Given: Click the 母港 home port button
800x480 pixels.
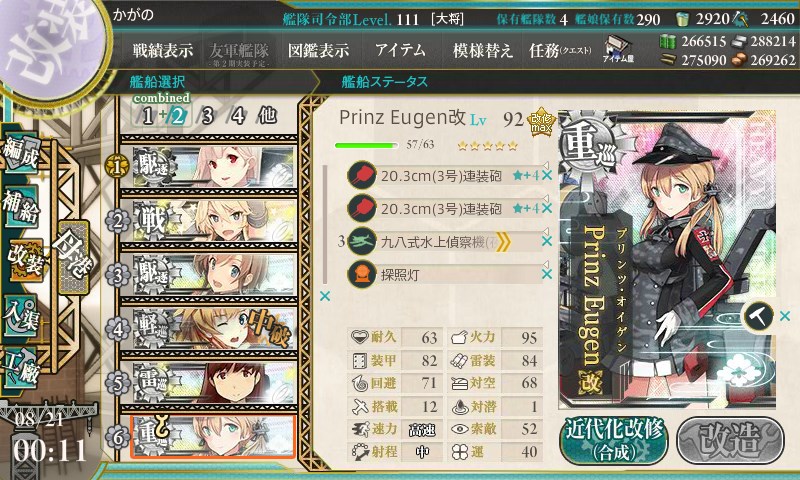Looking at the screenshot, I should pos(74,258).
